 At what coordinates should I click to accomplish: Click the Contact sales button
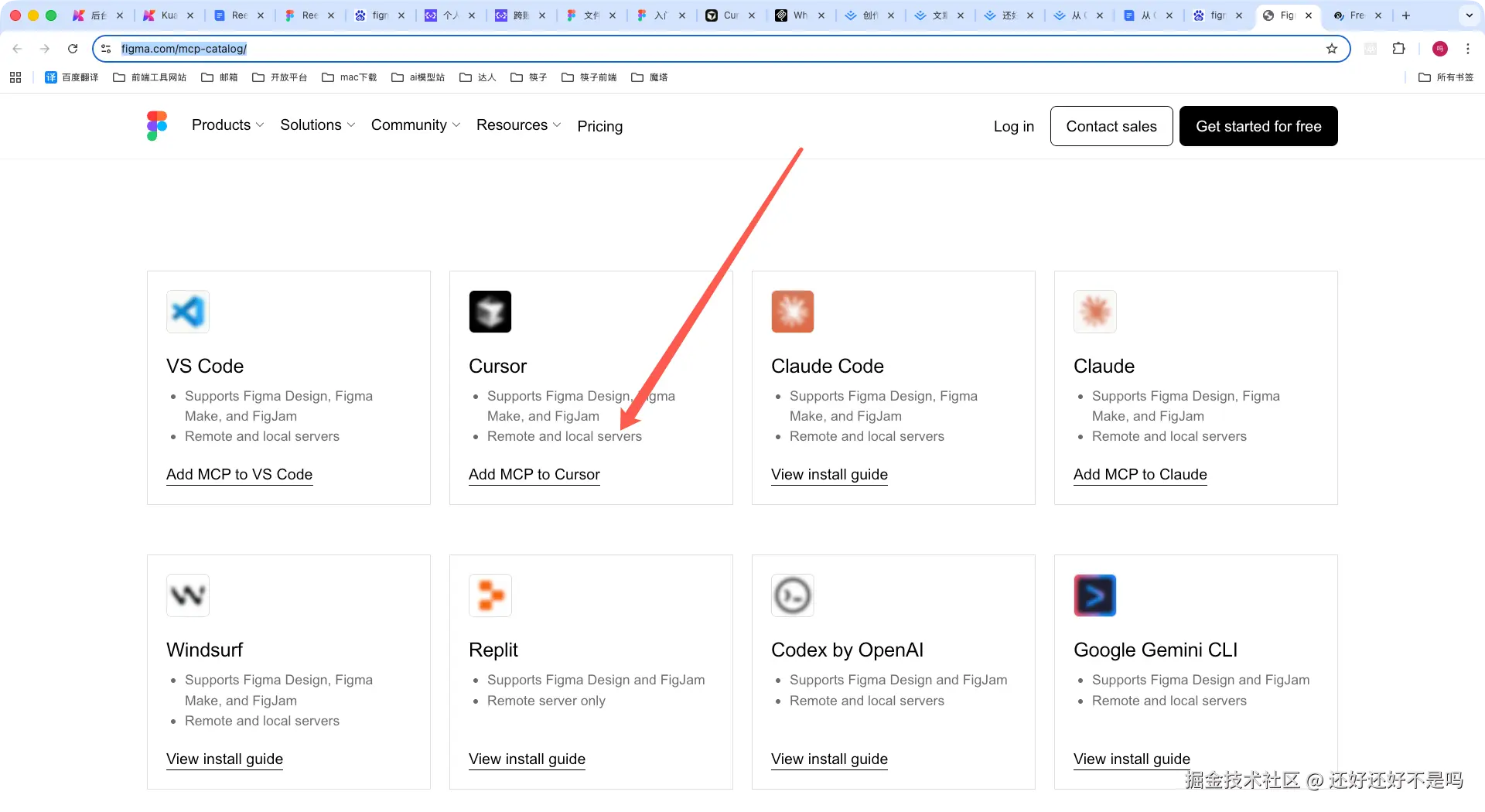(1111, 126)
